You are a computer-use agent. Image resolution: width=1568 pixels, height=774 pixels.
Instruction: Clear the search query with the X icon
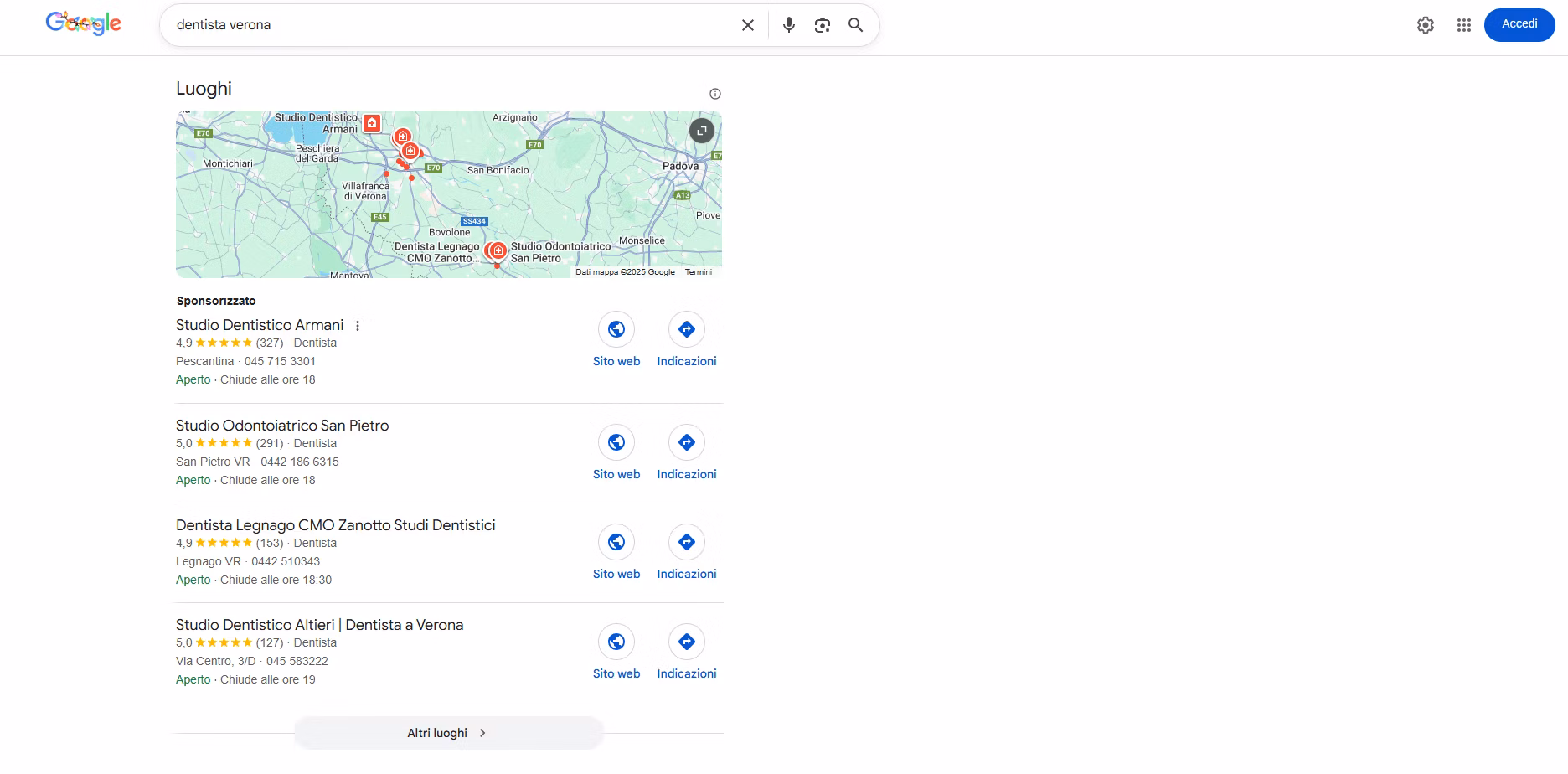(x=748, y=25)
